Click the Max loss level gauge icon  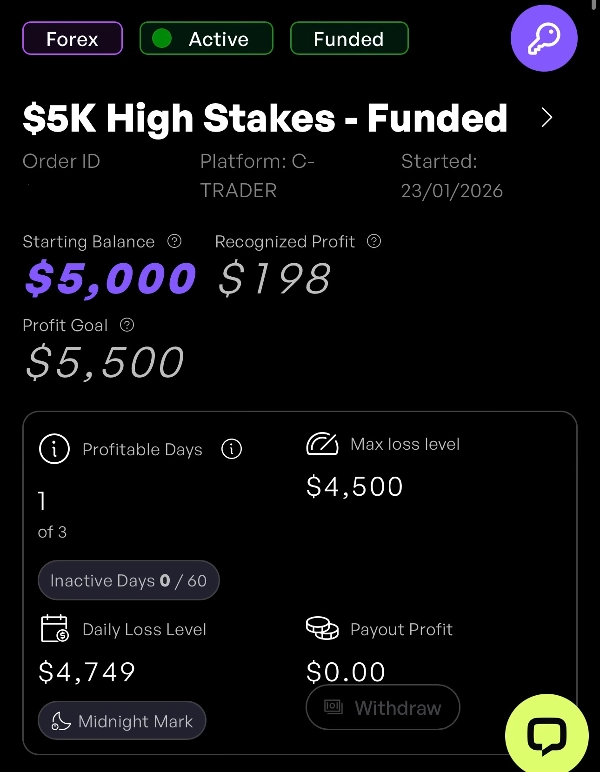(322, 444)
